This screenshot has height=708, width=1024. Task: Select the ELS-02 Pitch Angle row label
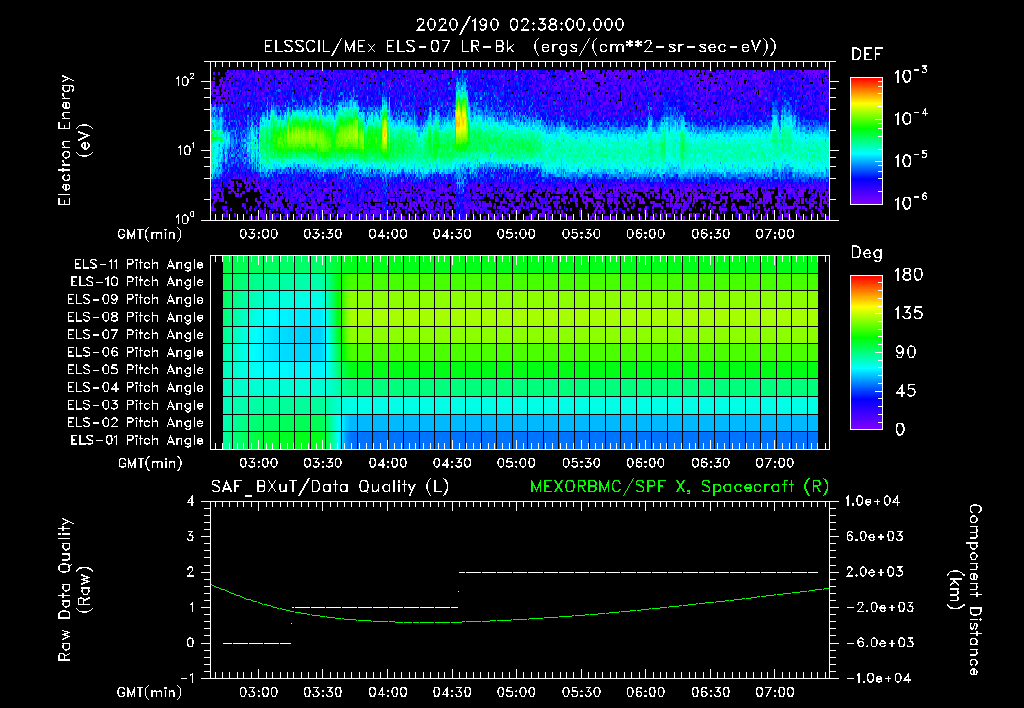point(135,423)
